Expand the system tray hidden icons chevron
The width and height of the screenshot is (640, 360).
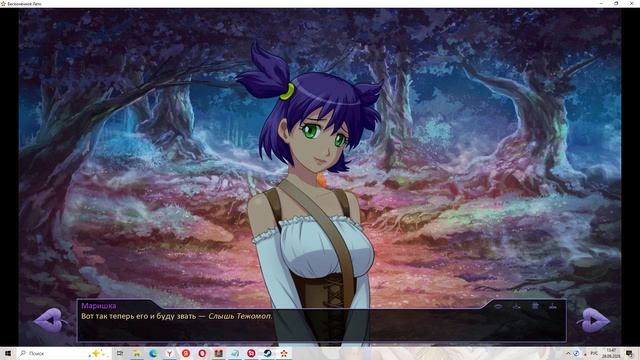pos(568,353)
